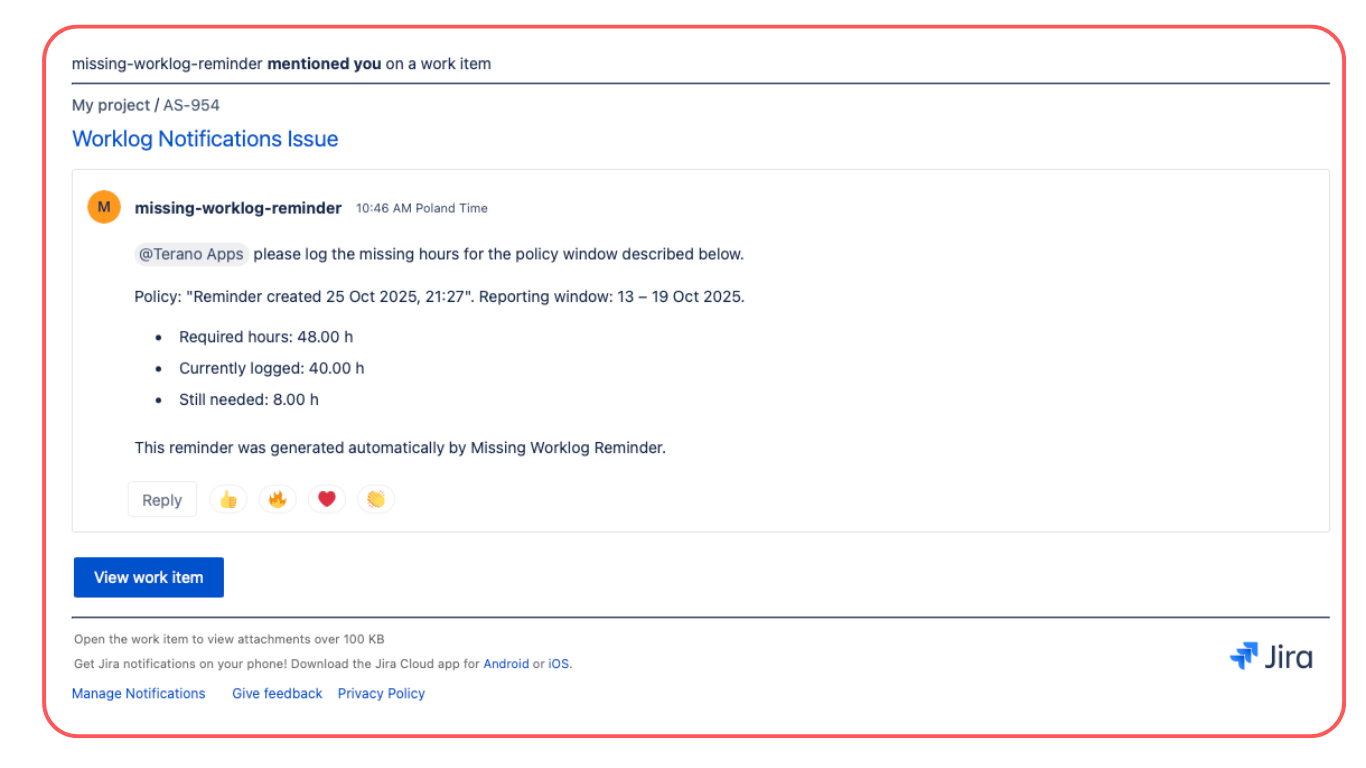Open the AS-954 issue key breadcrumb
This screenshot has height=768, width=1366.
pyautogui.click(x=191, y=105)
